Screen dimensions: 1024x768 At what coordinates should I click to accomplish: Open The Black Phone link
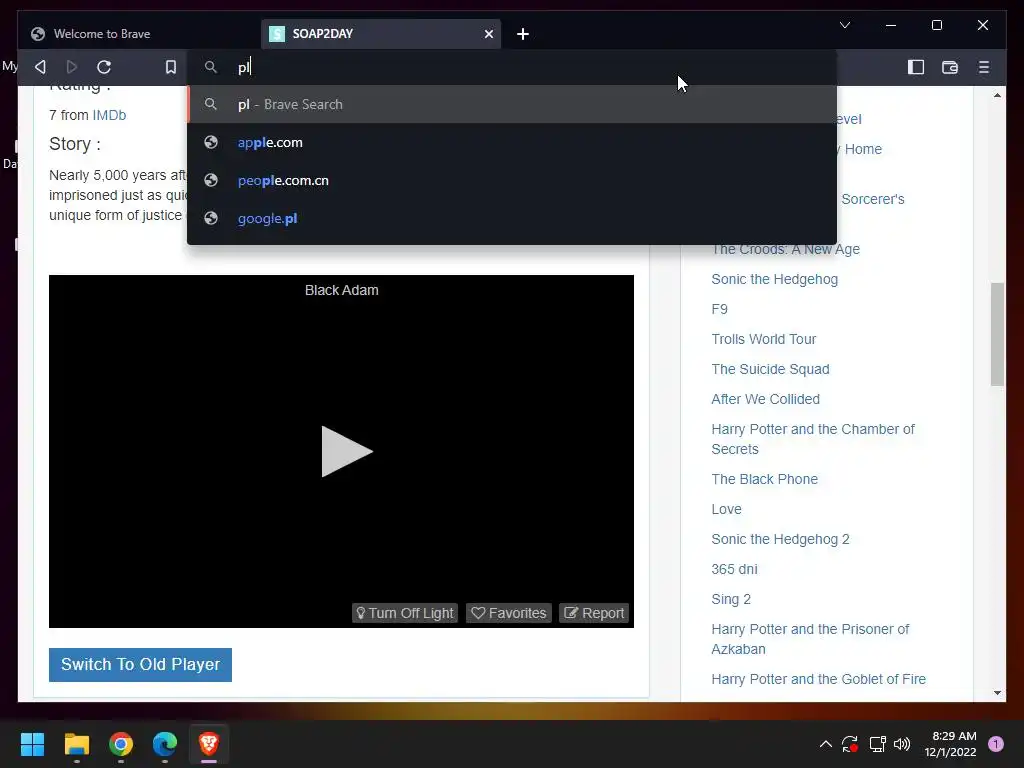(x=764, y=479)
